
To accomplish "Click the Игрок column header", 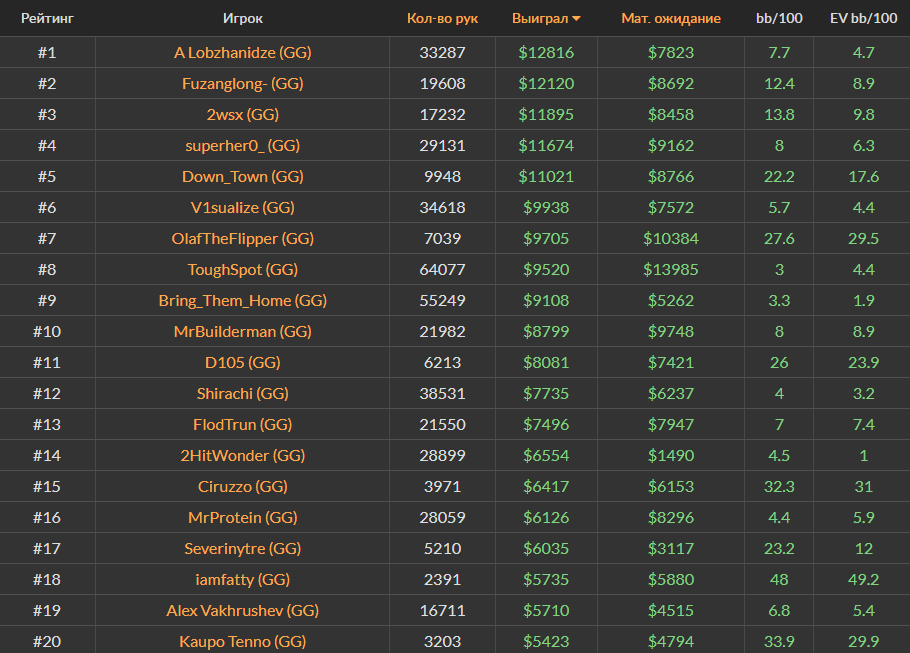I will point(243,18).
